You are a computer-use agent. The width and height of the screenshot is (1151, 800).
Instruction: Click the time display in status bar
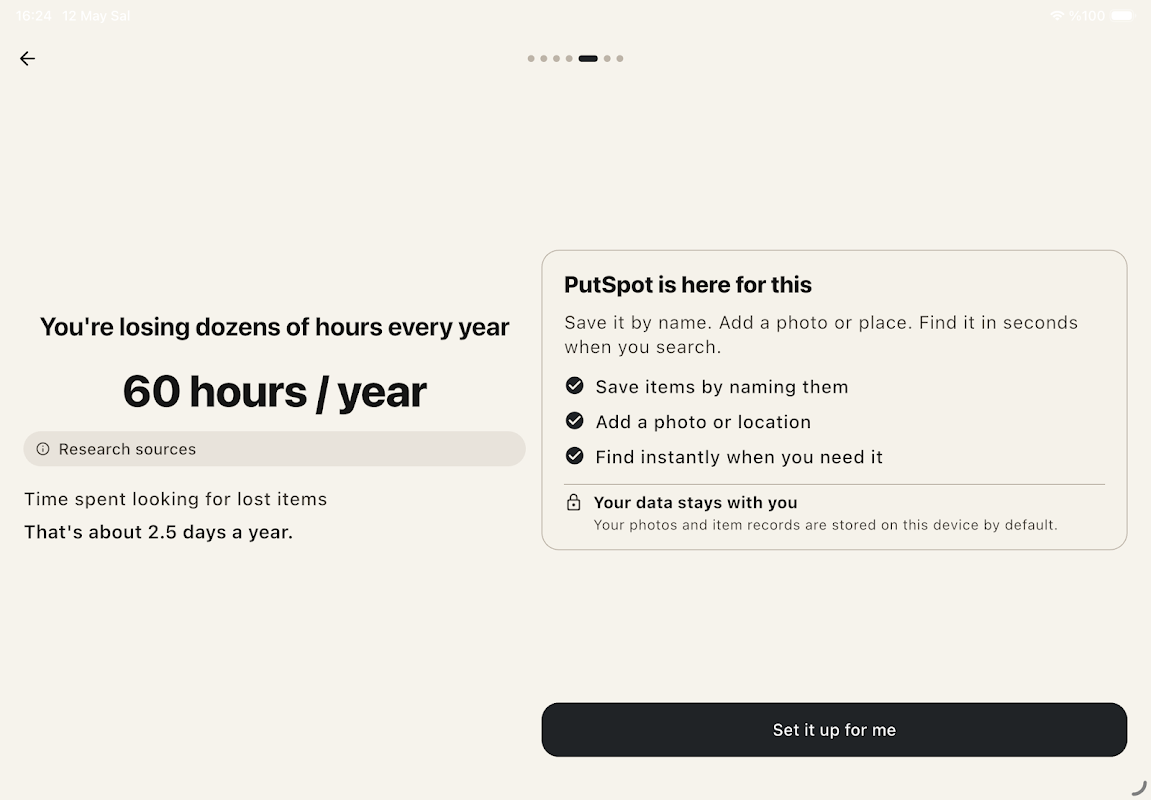34,15
